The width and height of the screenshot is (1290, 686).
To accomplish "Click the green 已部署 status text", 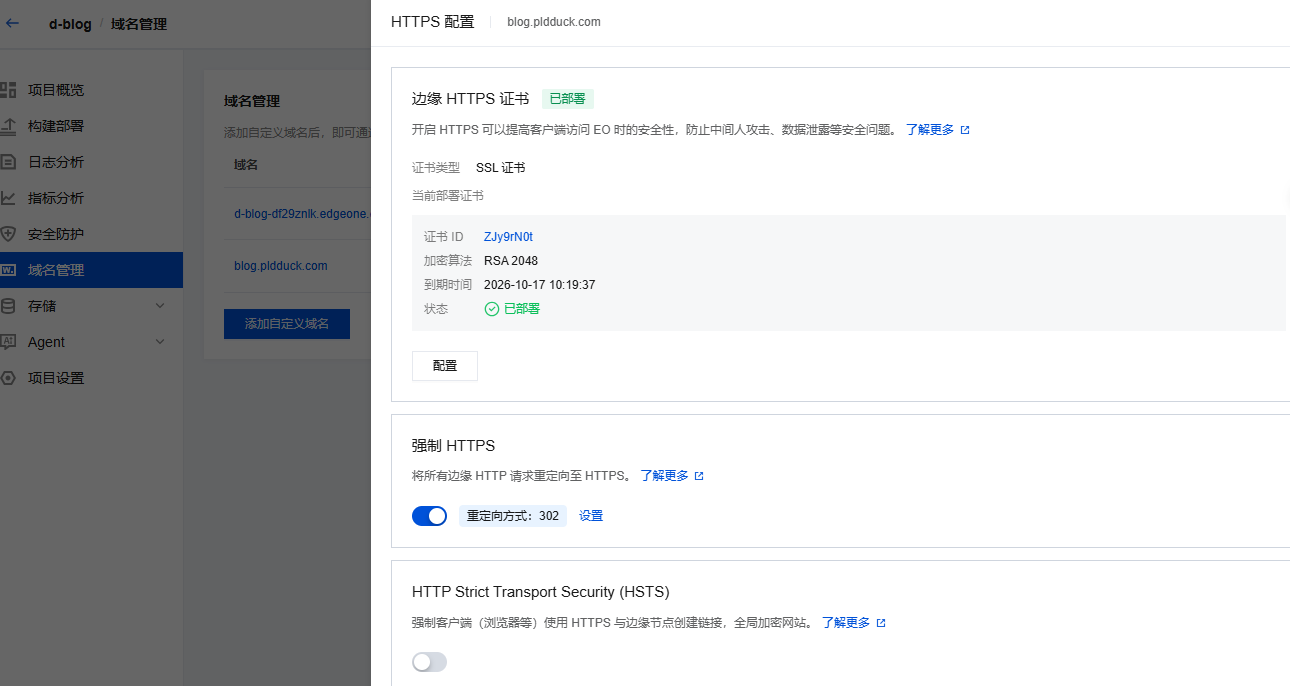I will [522, 309].
